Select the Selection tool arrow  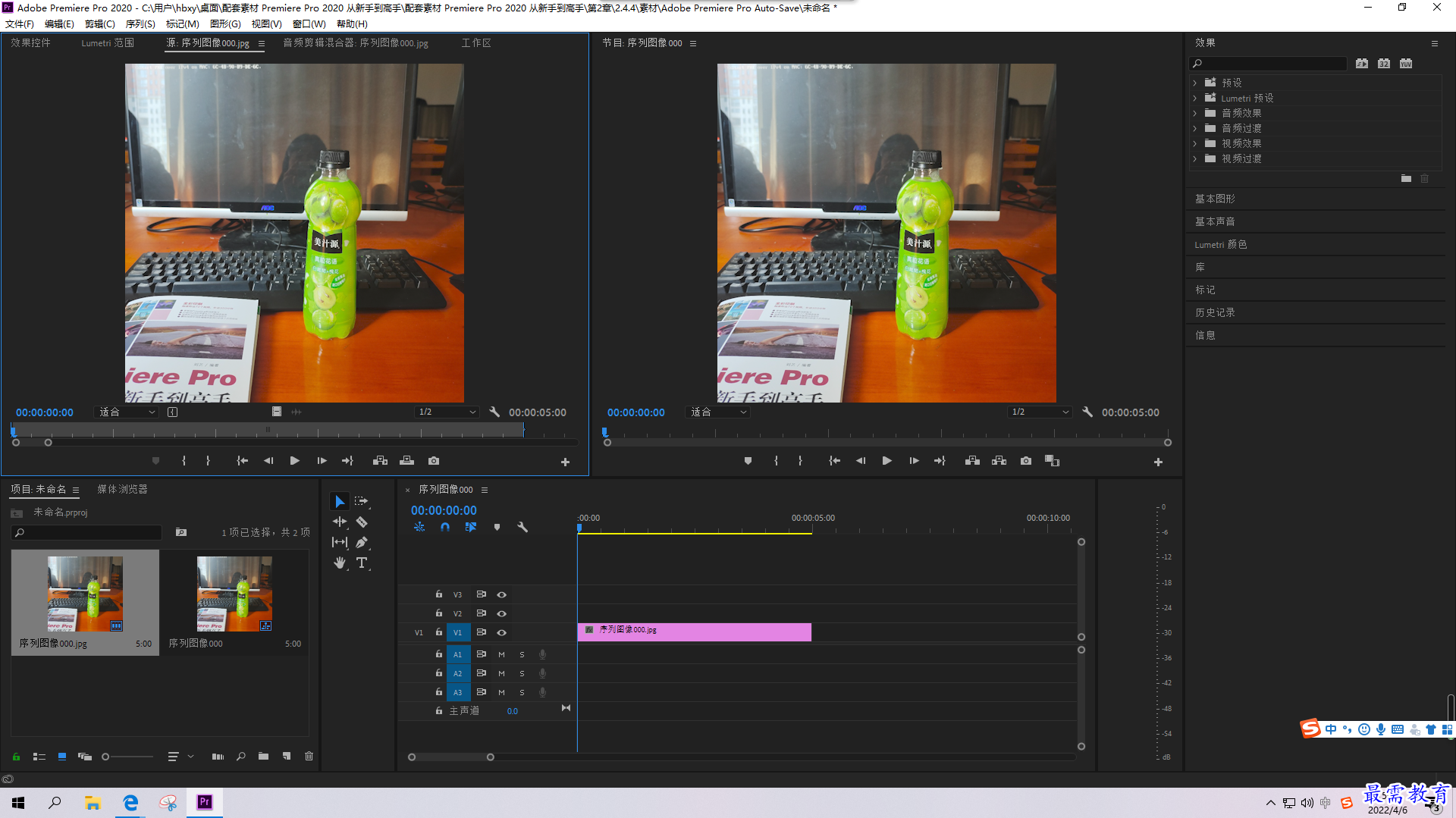pyautogui.click(x=340, y=501)
